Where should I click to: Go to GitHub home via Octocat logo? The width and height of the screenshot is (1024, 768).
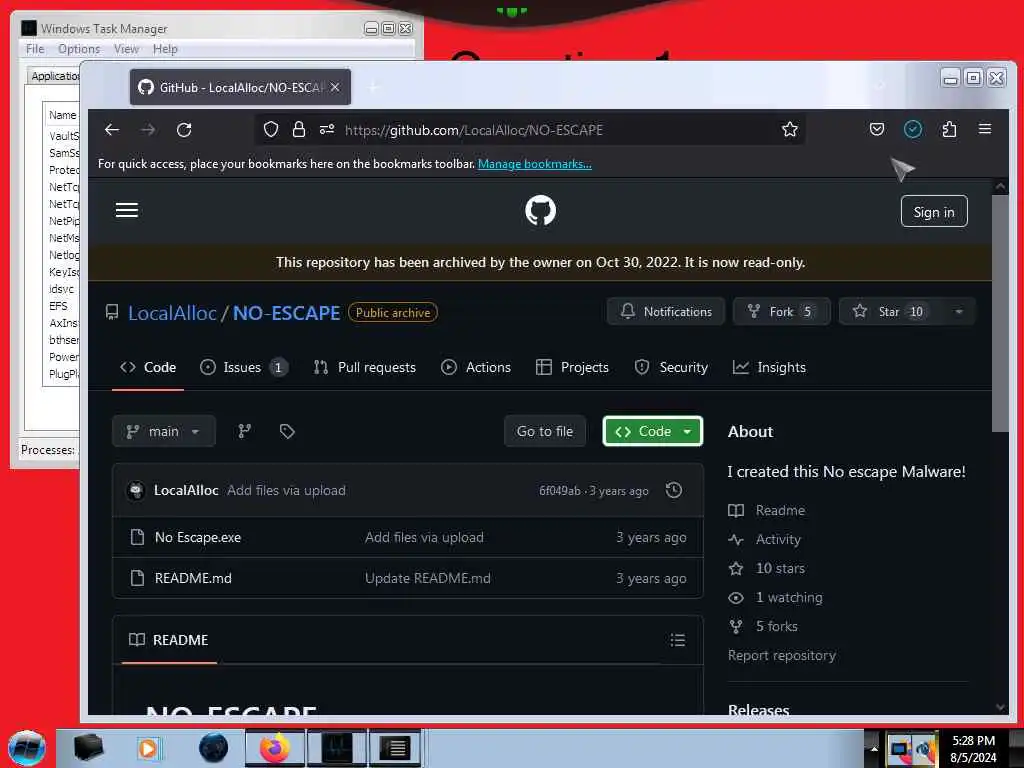tap(541, 210)
